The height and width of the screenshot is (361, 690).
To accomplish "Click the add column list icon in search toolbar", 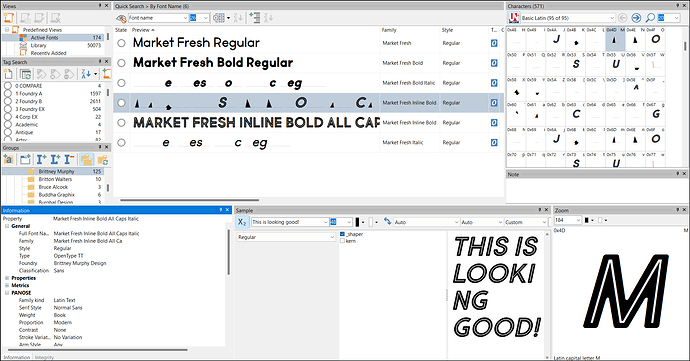I will pyautogui.click(x=254, y=18).
